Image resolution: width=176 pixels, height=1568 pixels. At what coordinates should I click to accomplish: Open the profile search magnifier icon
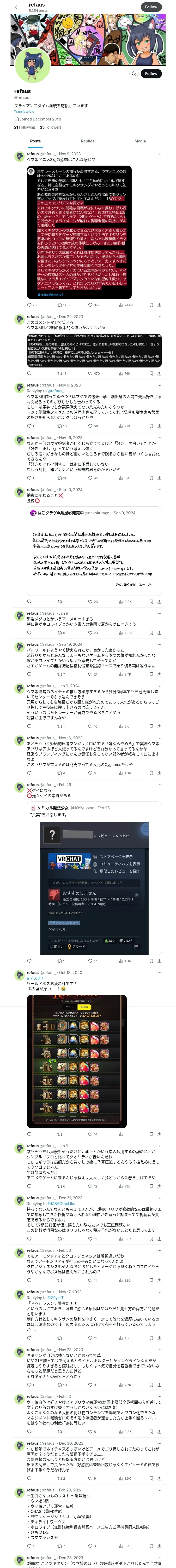tap(134, 73)
